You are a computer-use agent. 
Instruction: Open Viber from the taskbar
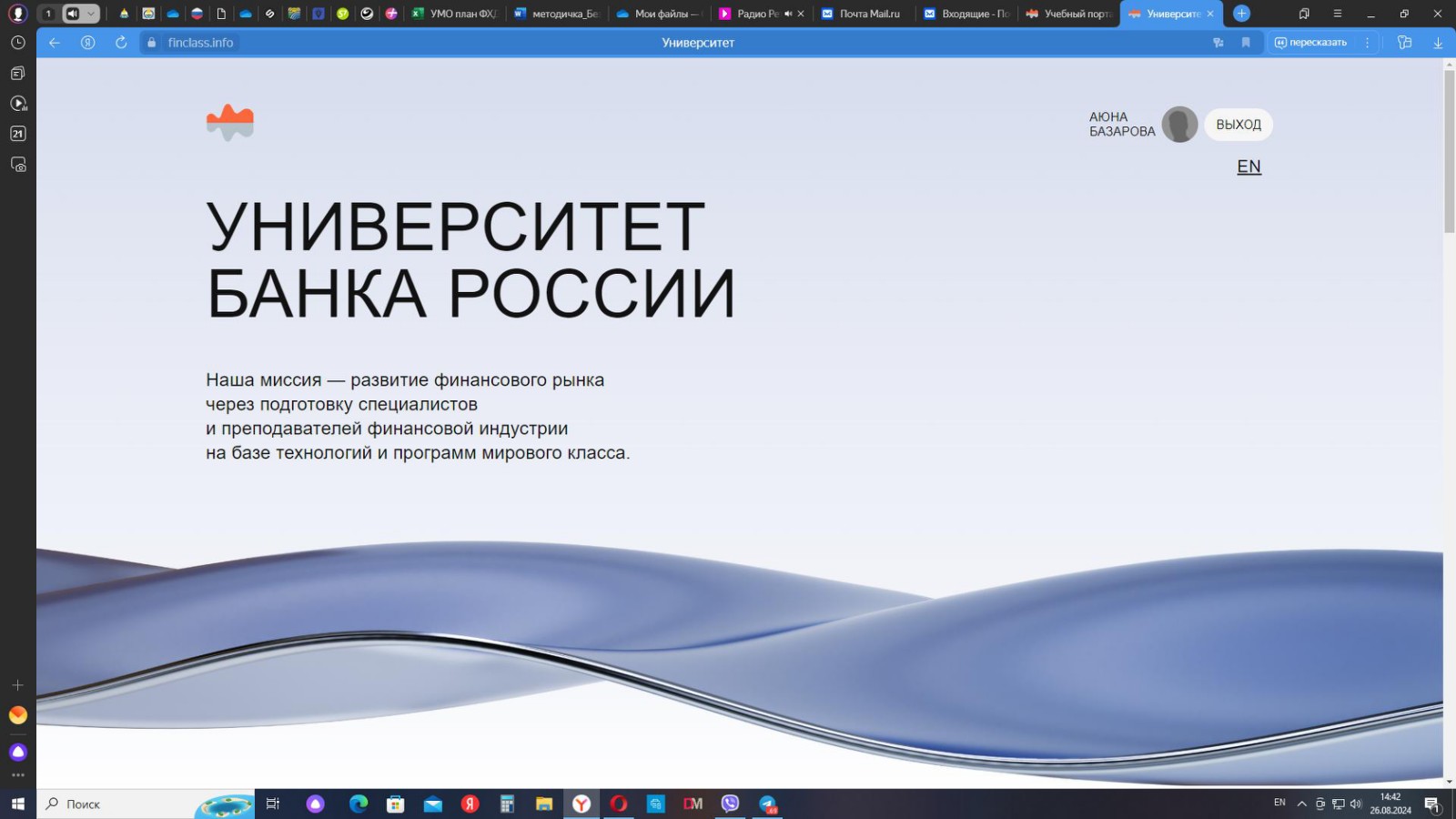coord(730,804)
